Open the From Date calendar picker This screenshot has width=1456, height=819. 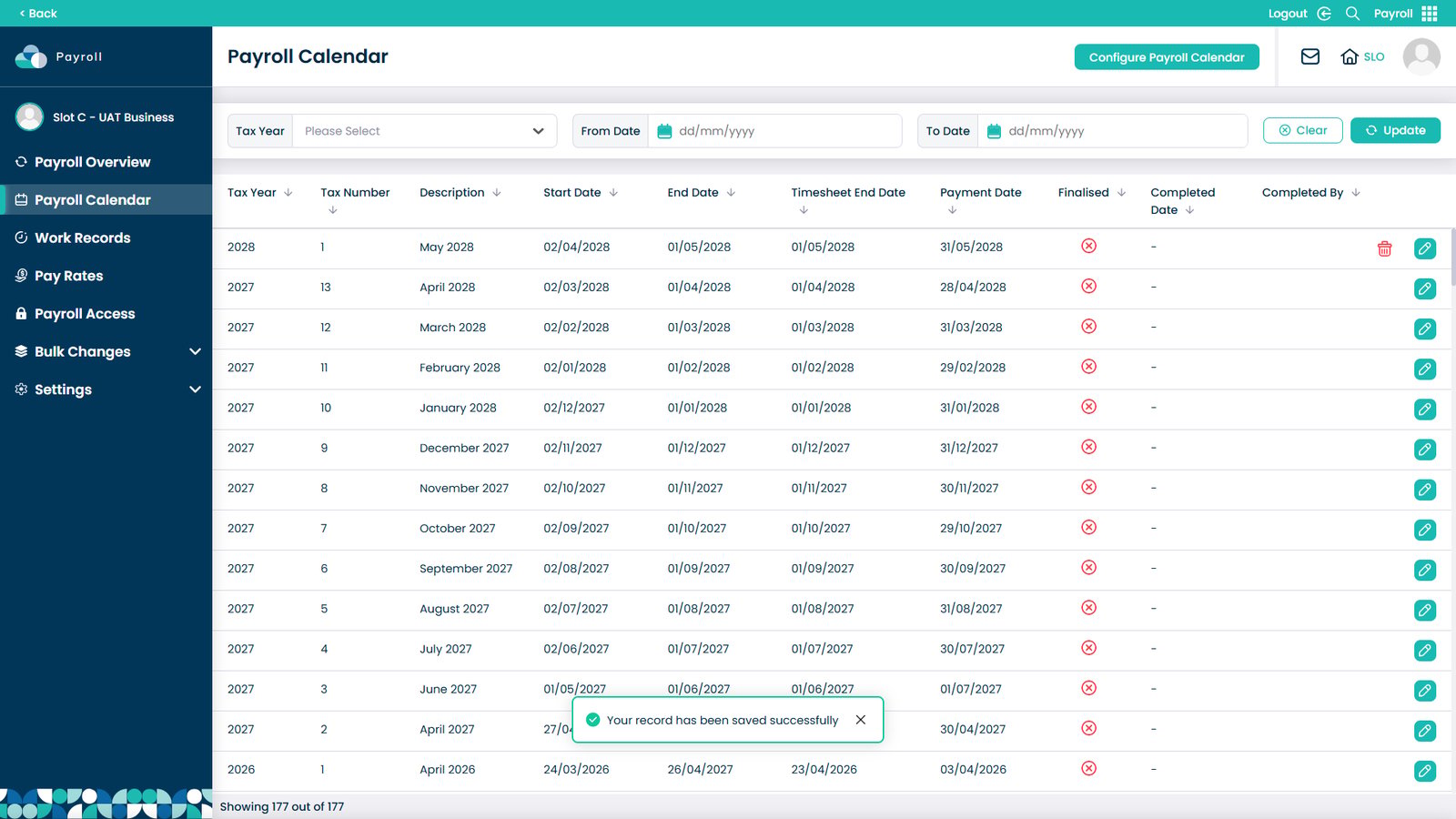pos(664,131)
